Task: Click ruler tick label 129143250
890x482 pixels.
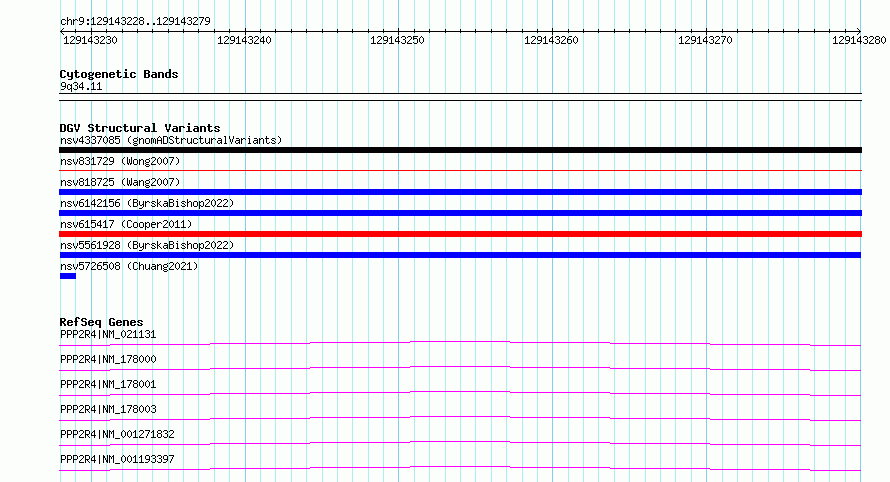Action: pyautogui.click(x=397, y=40)
